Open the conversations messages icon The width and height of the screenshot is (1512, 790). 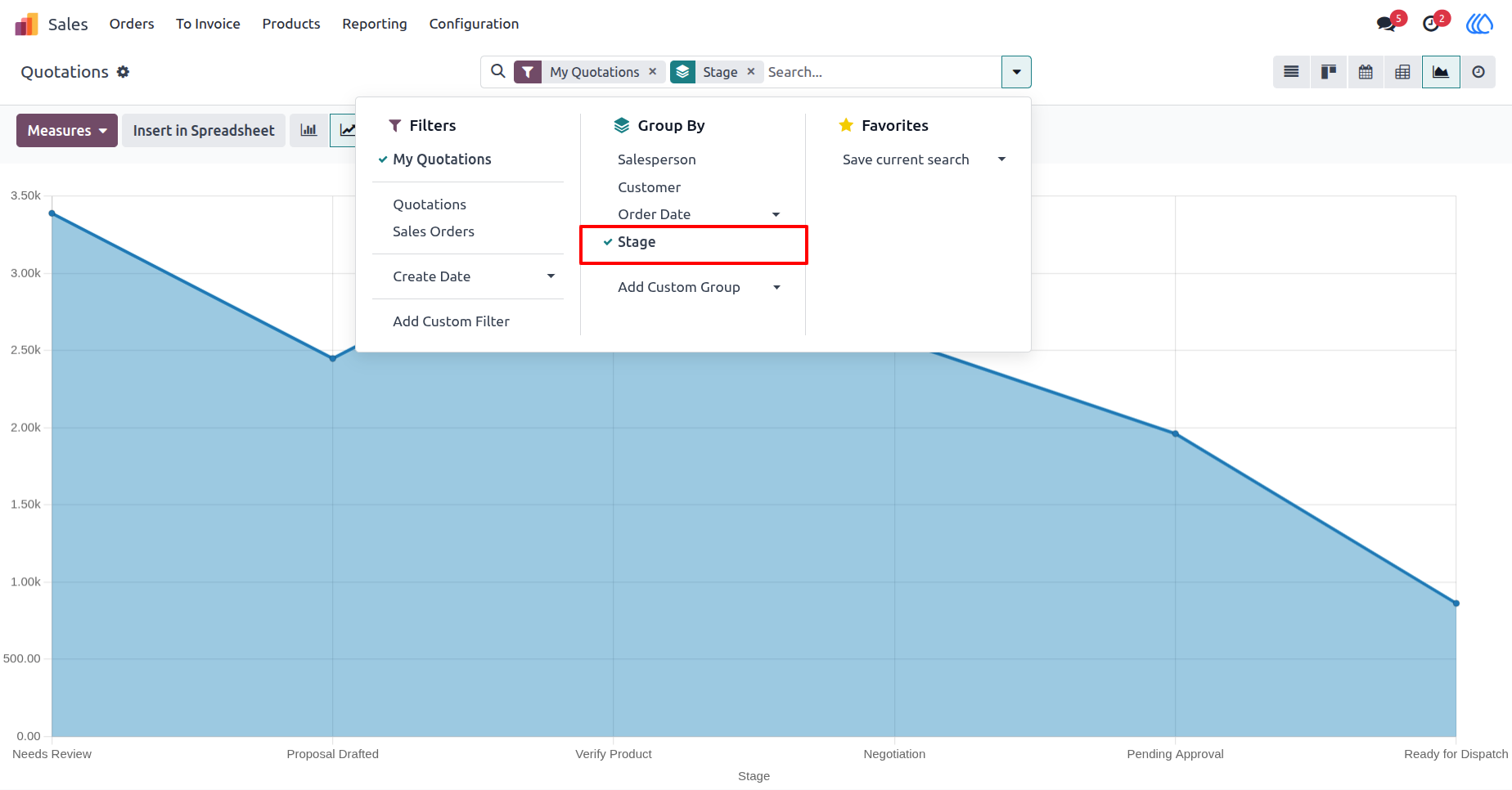pos(1388,24)
